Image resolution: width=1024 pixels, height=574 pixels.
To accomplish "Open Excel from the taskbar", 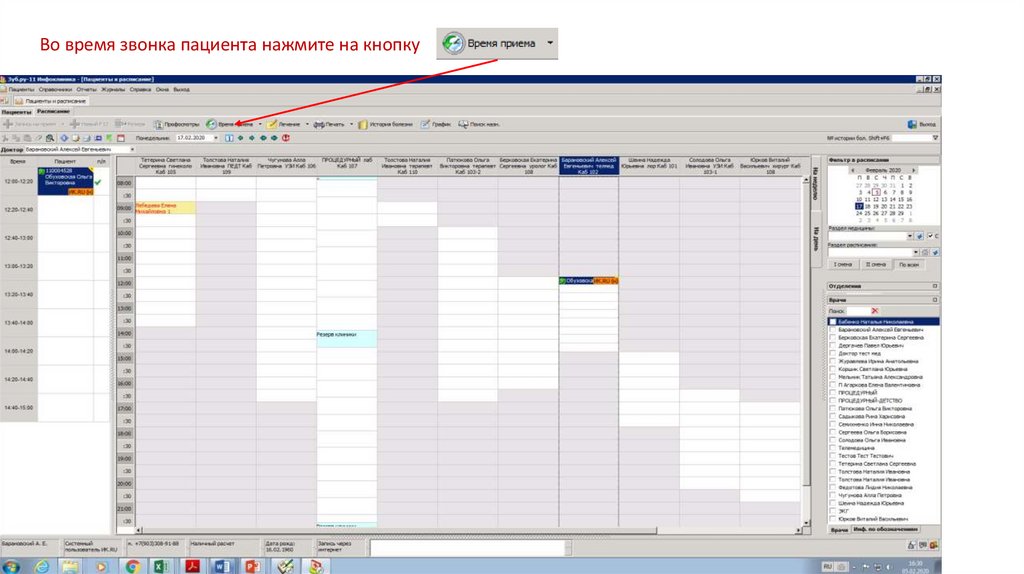I will [x=161, y=566].
